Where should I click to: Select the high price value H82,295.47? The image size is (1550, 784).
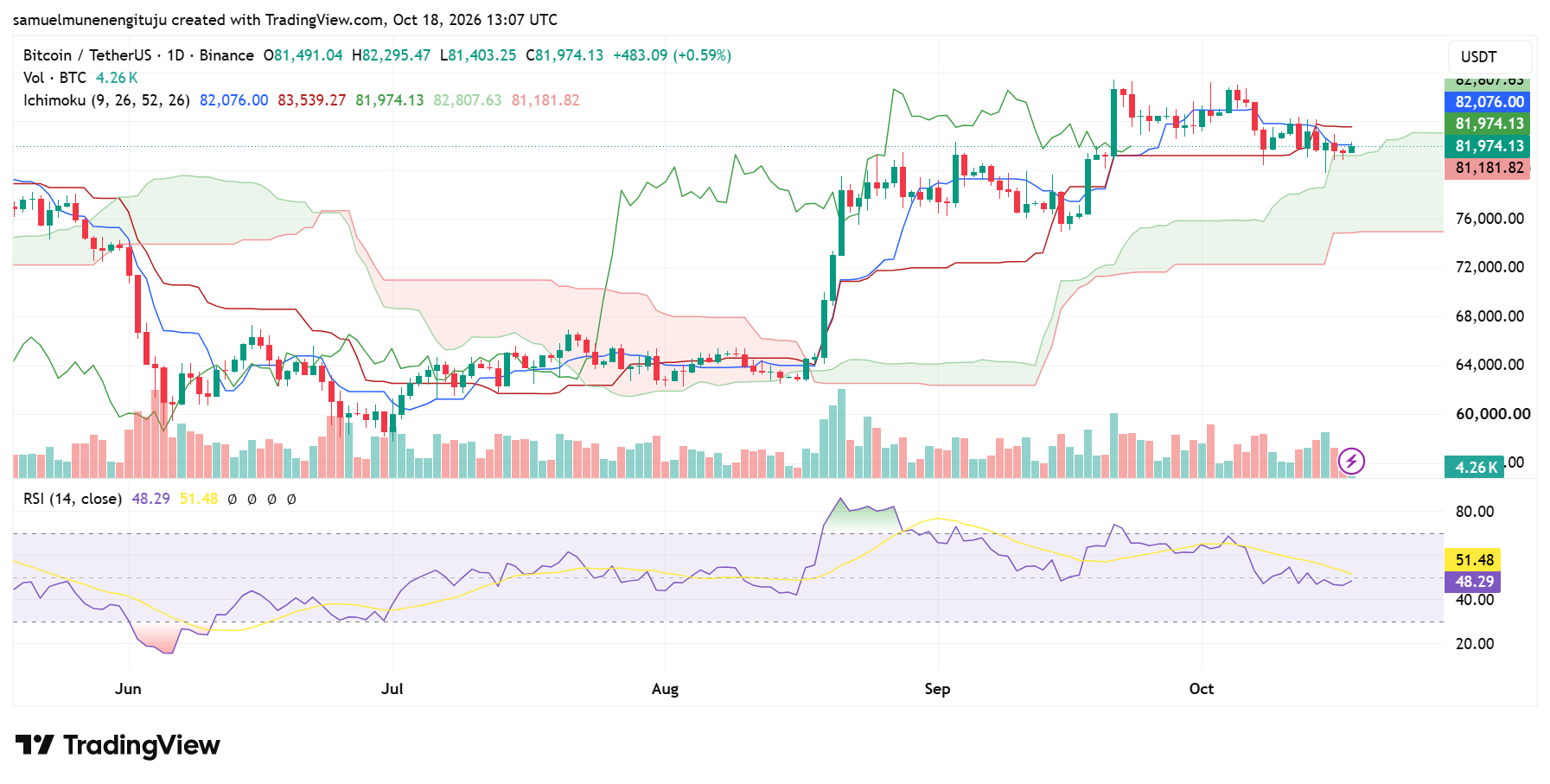391,55
